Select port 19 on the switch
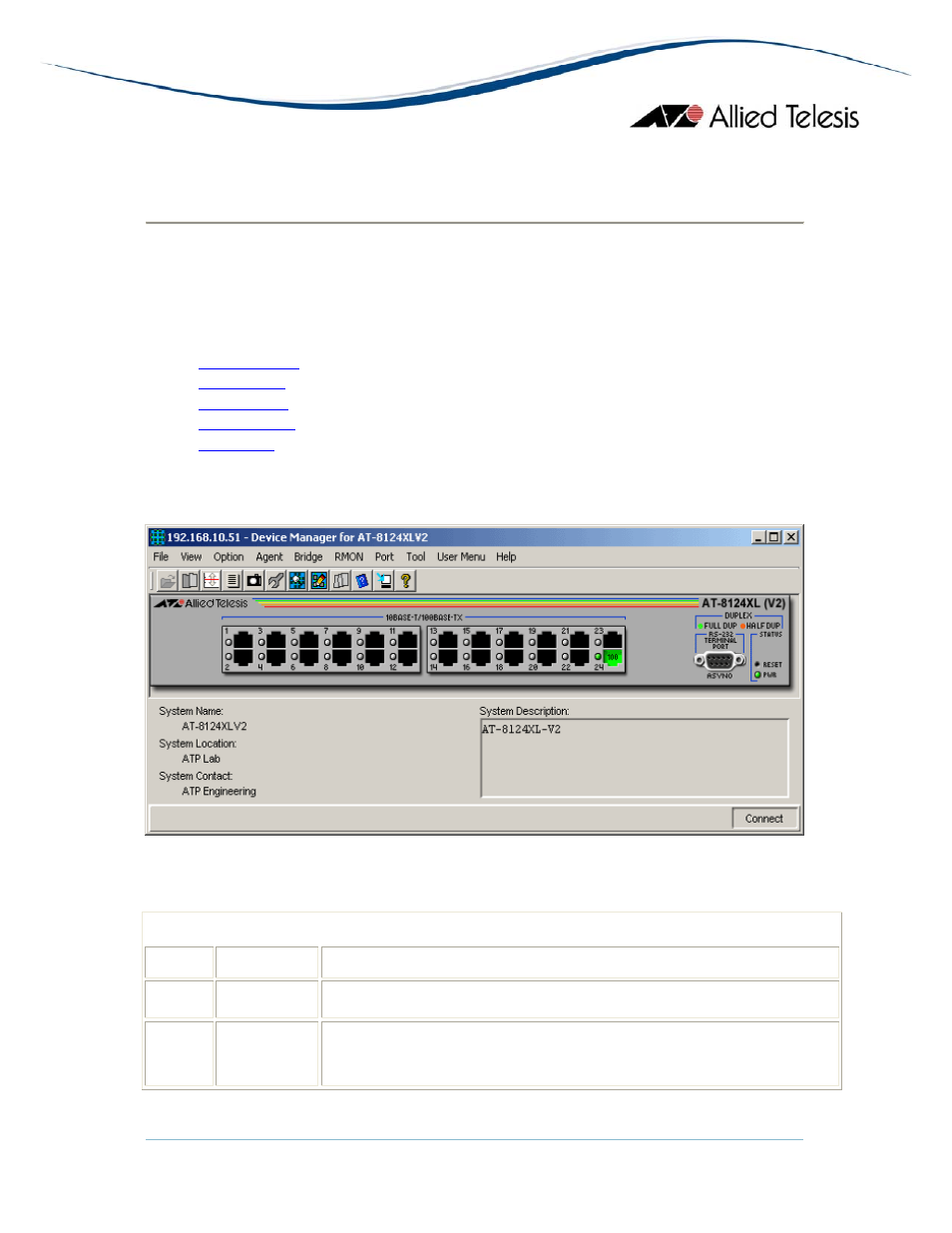Image resolution: width=952 pixels, height=1233 pixels. click(547, 641)
